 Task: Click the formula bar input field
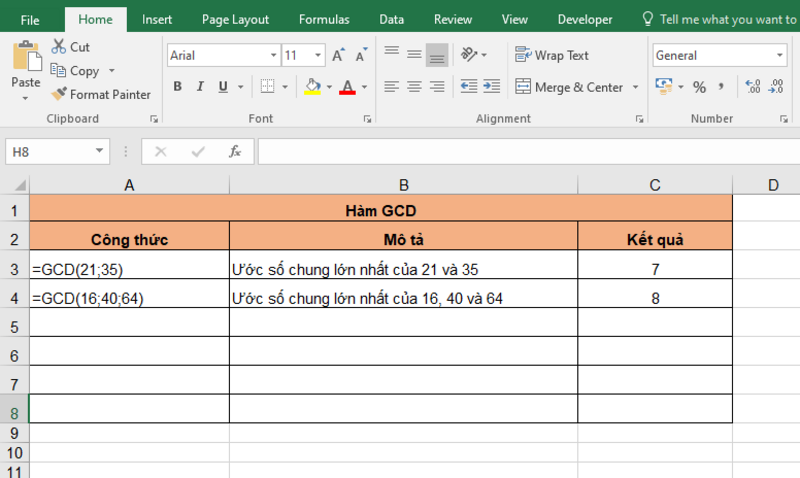(x=529, y=152)
